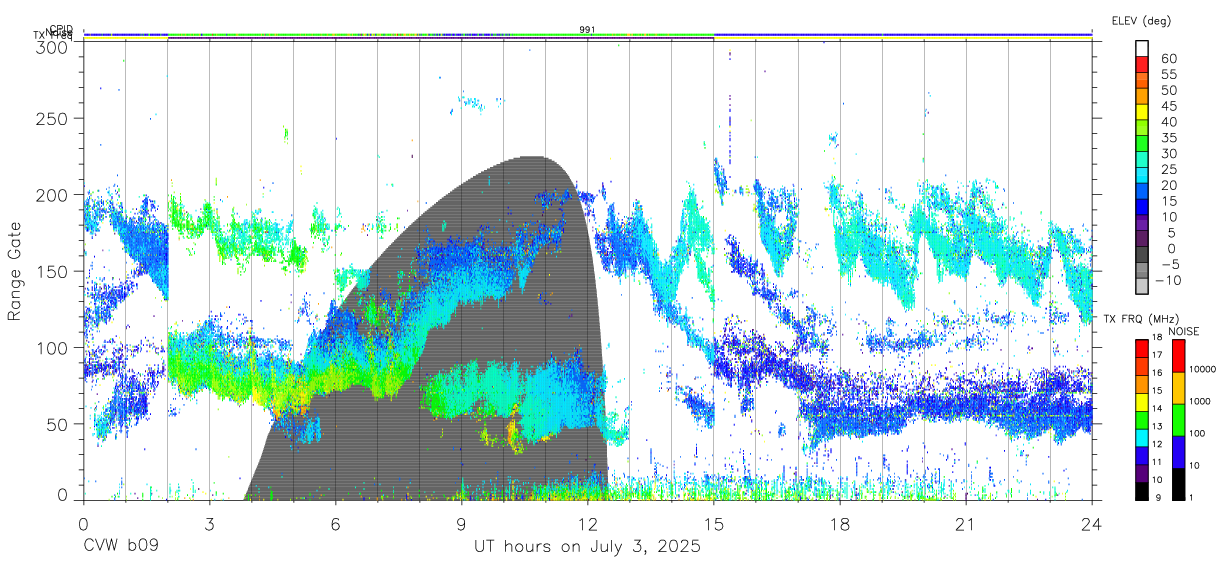Click the '35' label on ELEV scale

pyautogui.click(x=1168, y=138)
